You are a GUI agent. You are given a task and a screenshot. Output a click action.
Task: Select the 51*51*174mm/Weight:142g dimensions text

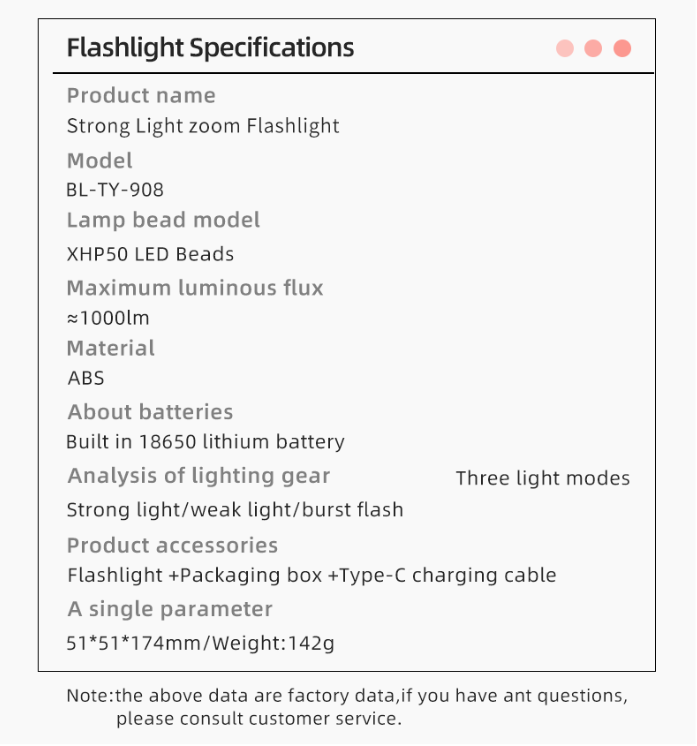200,643
